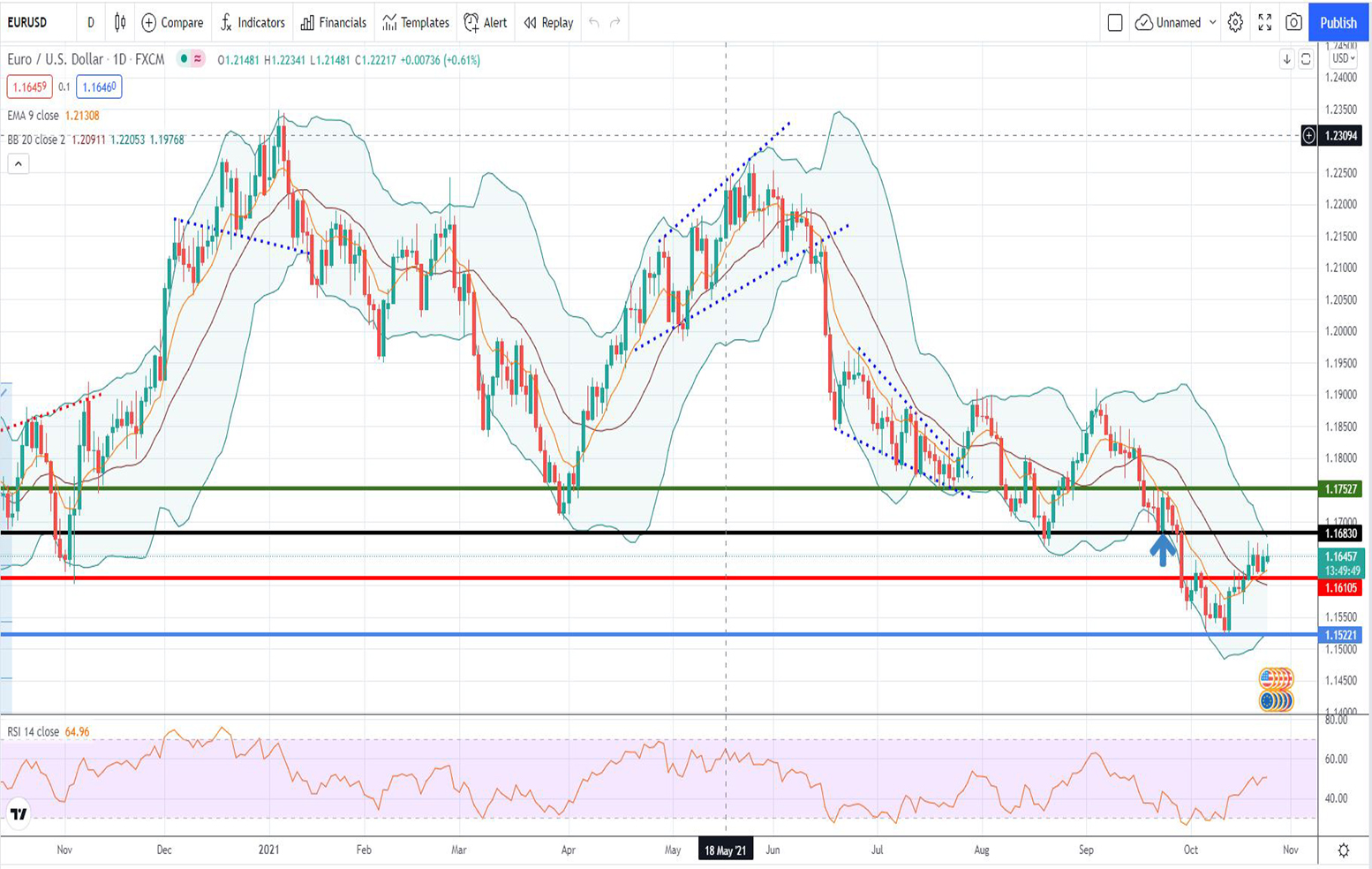
Task: Click the undo arrow
Action: [x=594, y=23]
